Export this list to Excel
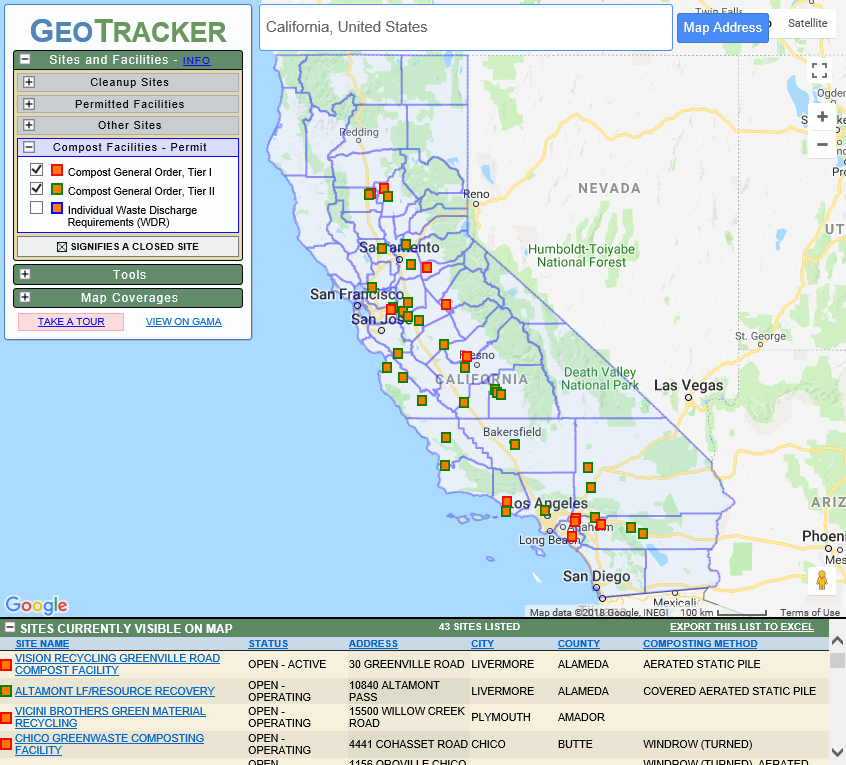The height and width of the screenshot is (765, 846). coord(741,627)
